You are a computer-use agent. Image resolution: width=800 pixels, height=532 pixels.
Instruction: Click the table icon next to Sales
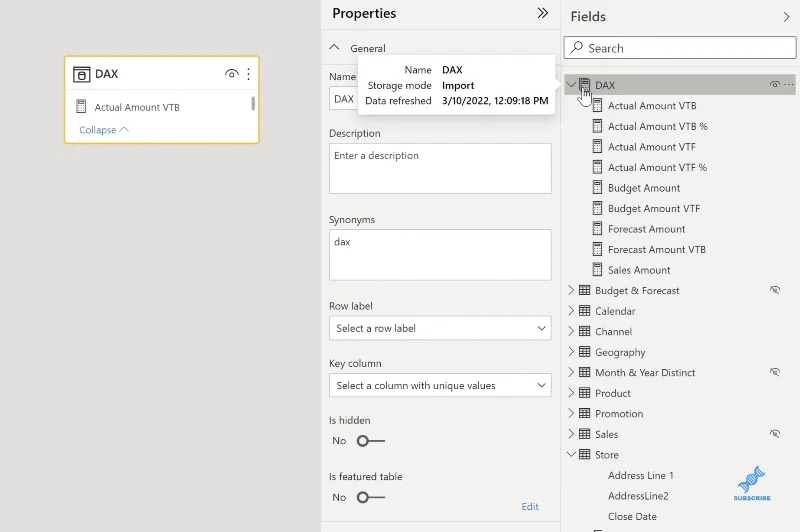585,434
